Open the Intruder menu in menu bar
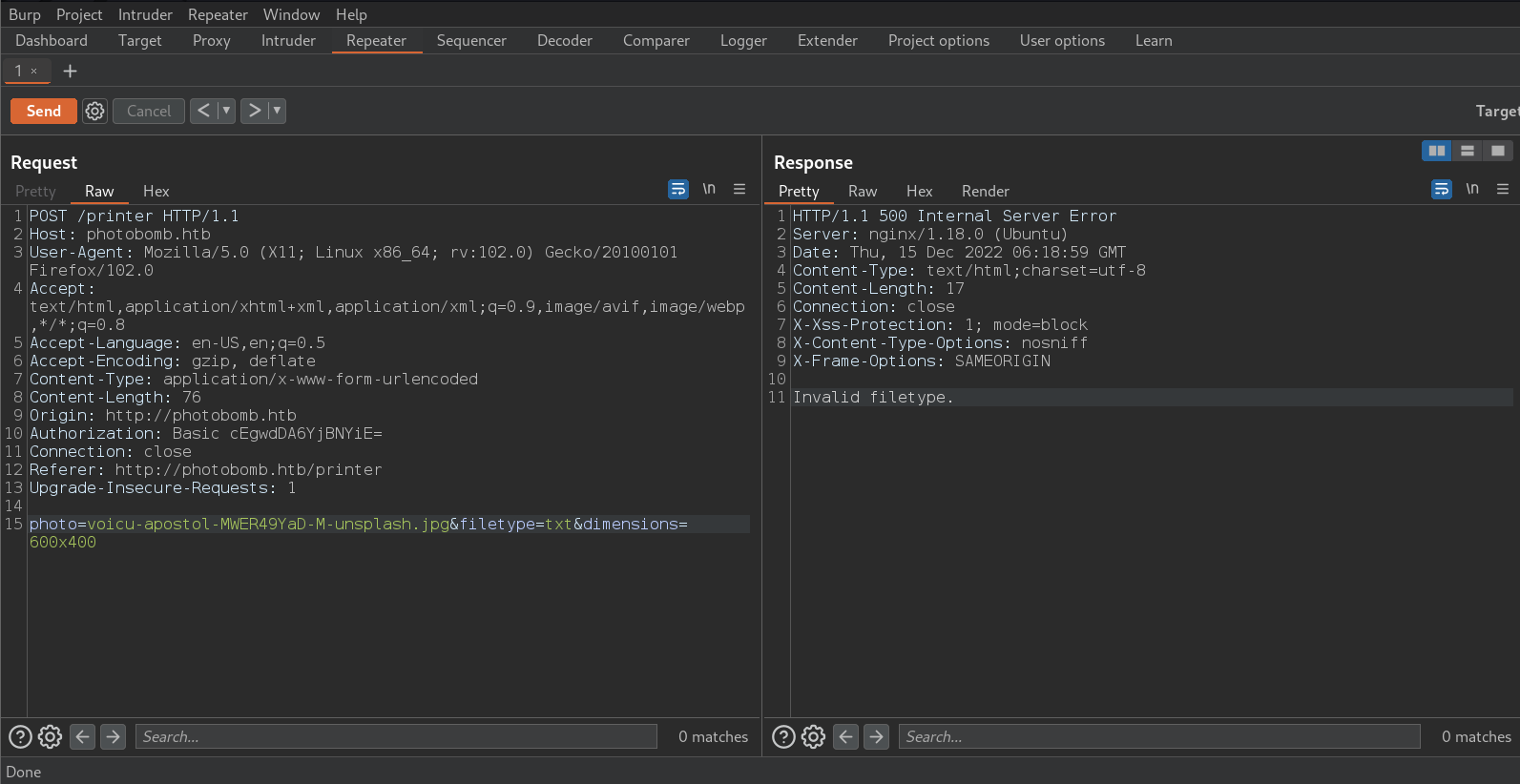The width and height of the screenshot is (1520, 784). point(145,14)
